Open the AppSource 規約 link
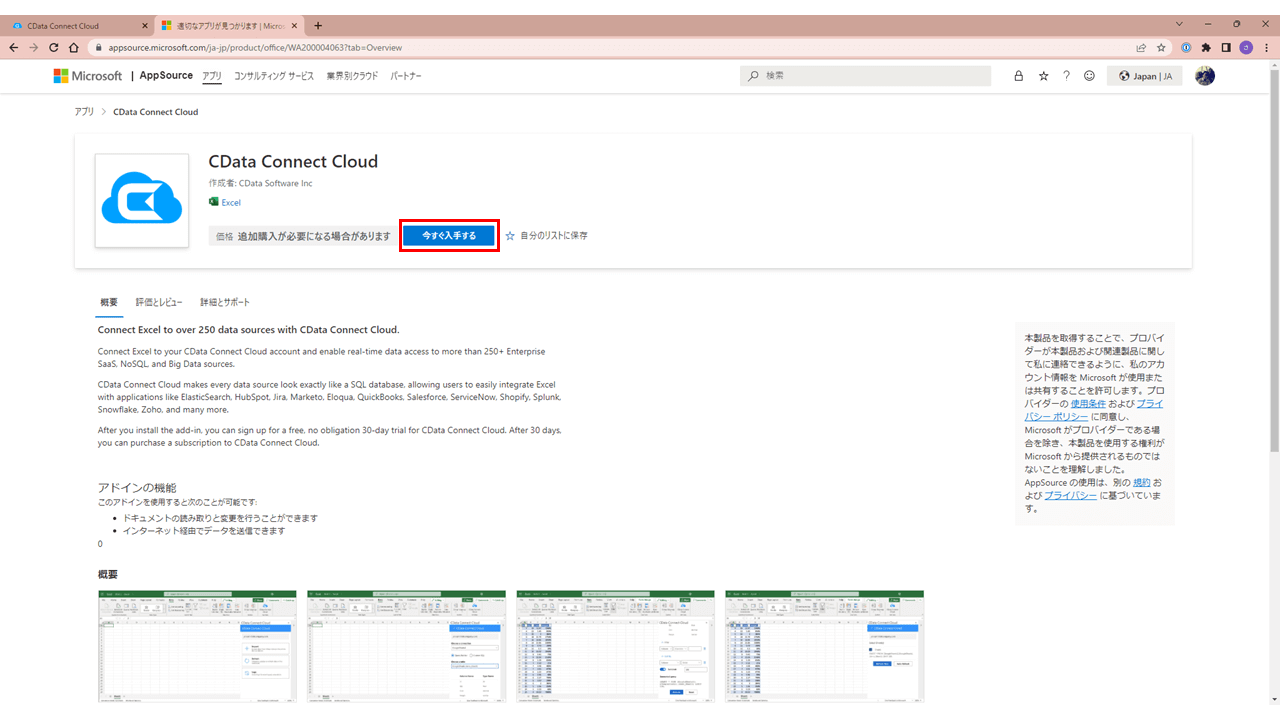The width and height of the screenshot is (1280, 720). point(1142,482)
